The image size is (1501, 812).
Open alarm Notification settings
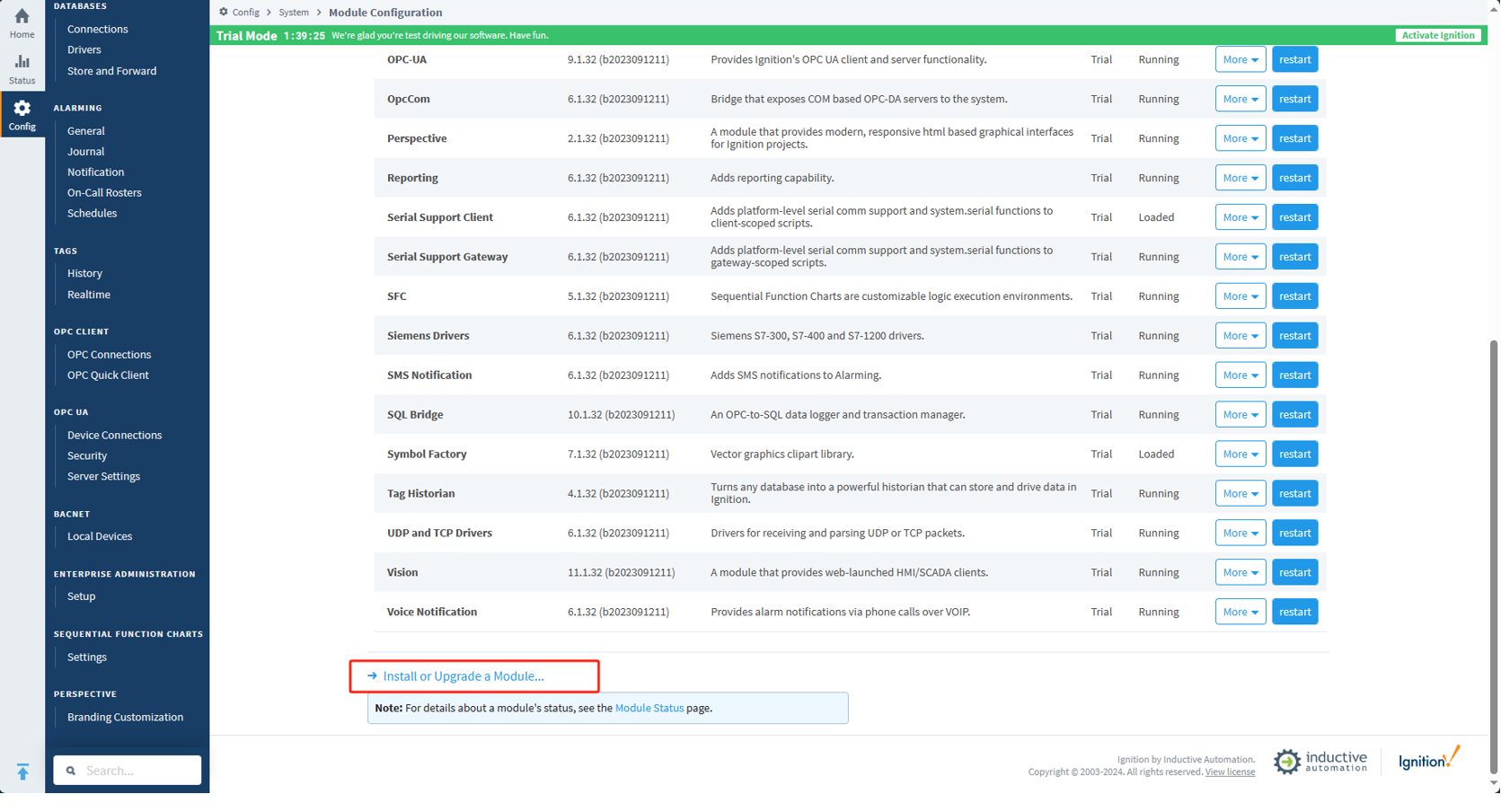(x=96, y=172)
